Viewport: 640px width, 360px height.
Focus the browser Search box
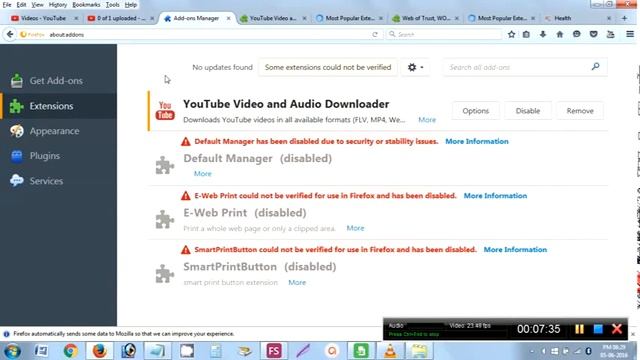click(444, 35)
